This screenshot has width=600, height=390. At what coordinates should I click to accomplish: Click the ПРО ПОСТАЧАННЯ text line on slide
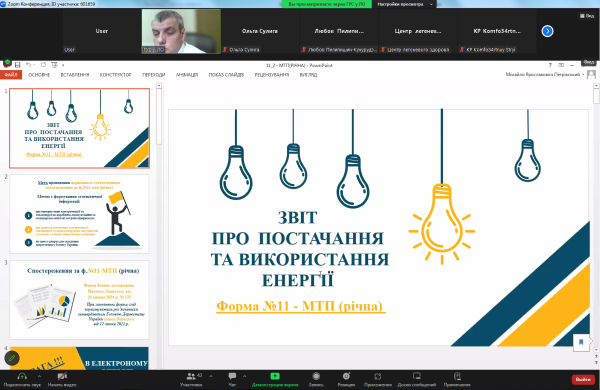tap(298, 238)
